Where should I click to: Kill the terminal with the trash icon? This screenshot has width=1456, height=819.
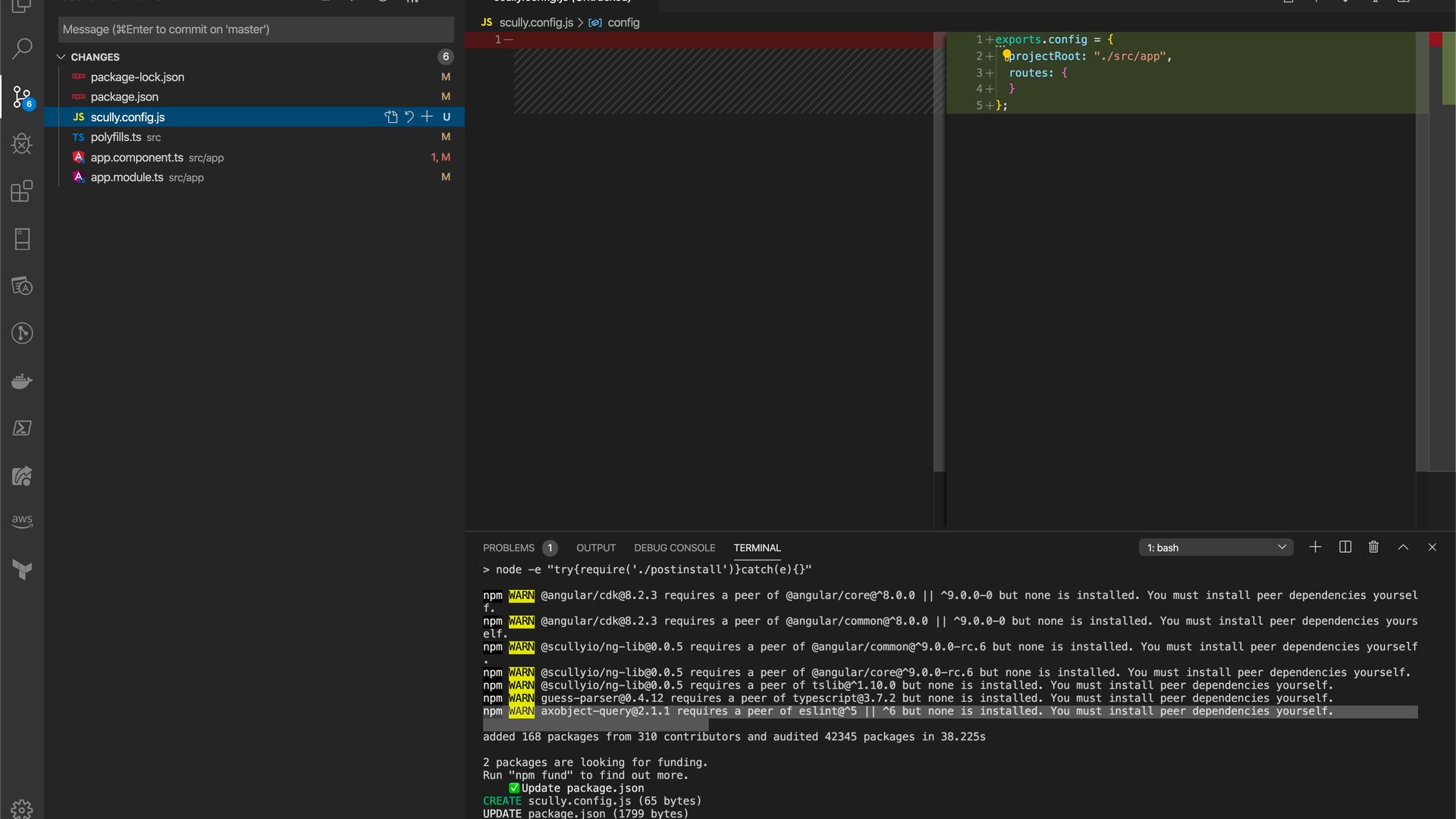1373,547
